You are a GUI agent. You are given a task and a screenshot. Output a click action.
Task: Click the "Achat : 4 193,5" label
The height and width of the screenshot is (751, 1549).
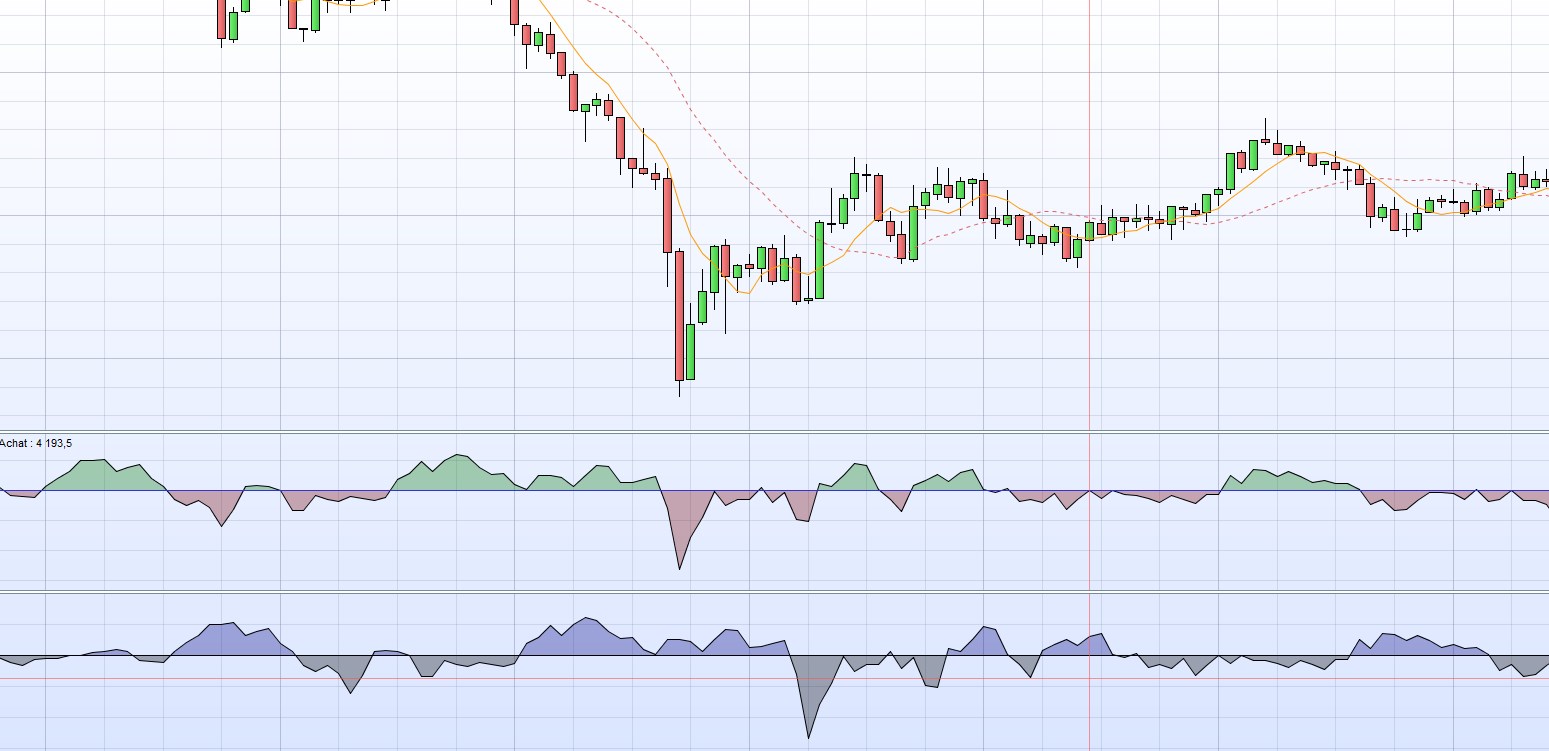click(x=36, y=444)
